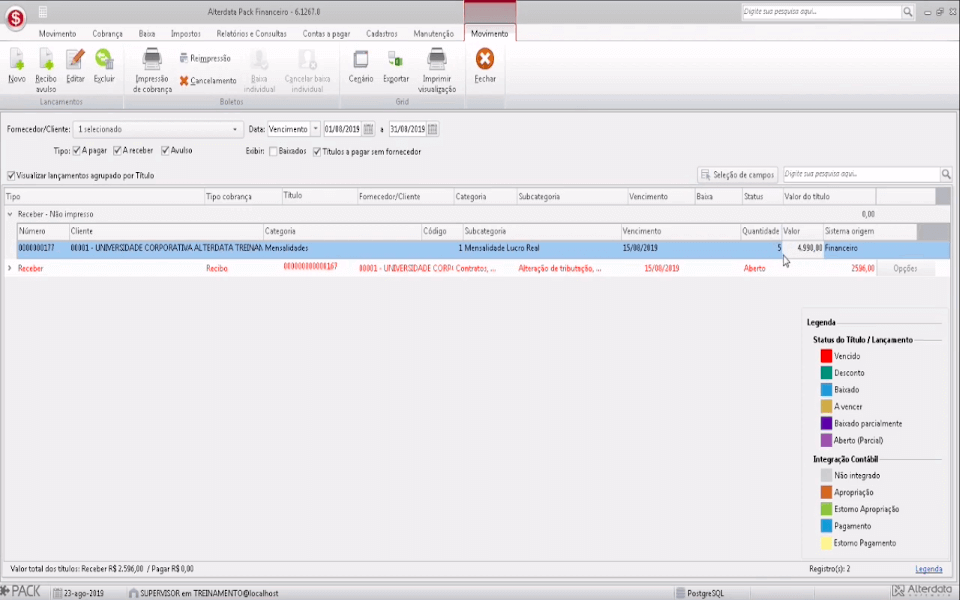The height and width of the screenshot is (600, 960).
Task: Open the Impostos menu tab
Action: point(186,34)
